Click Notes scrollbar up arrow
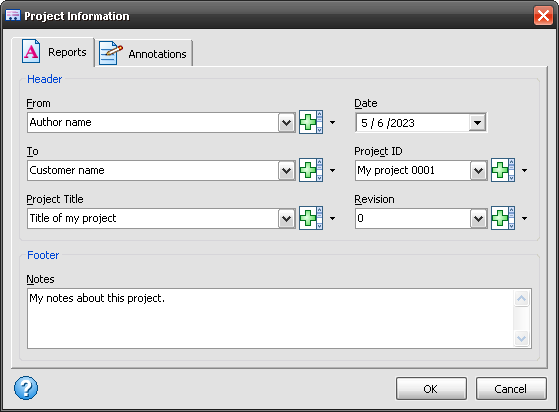559x412 pixels. point(522,298)
